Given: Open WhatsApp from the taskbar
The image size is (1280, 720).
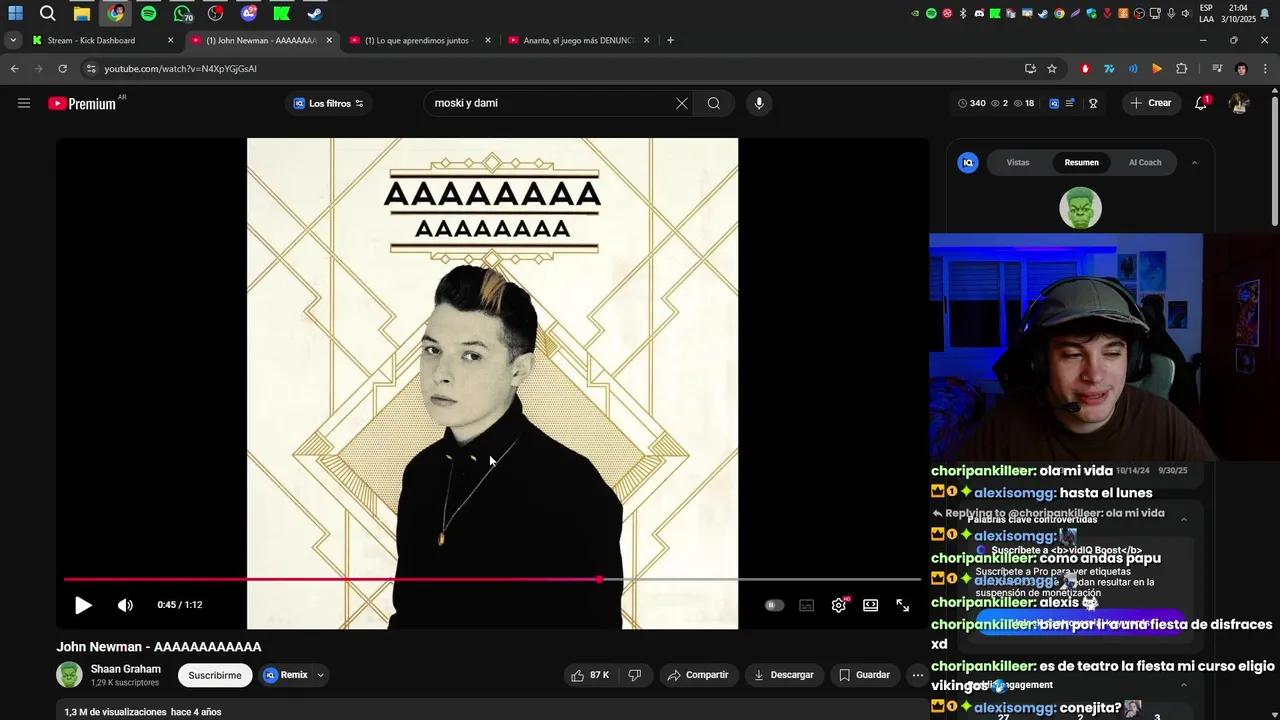Looking at the screenshot, I should coord(182,13).
